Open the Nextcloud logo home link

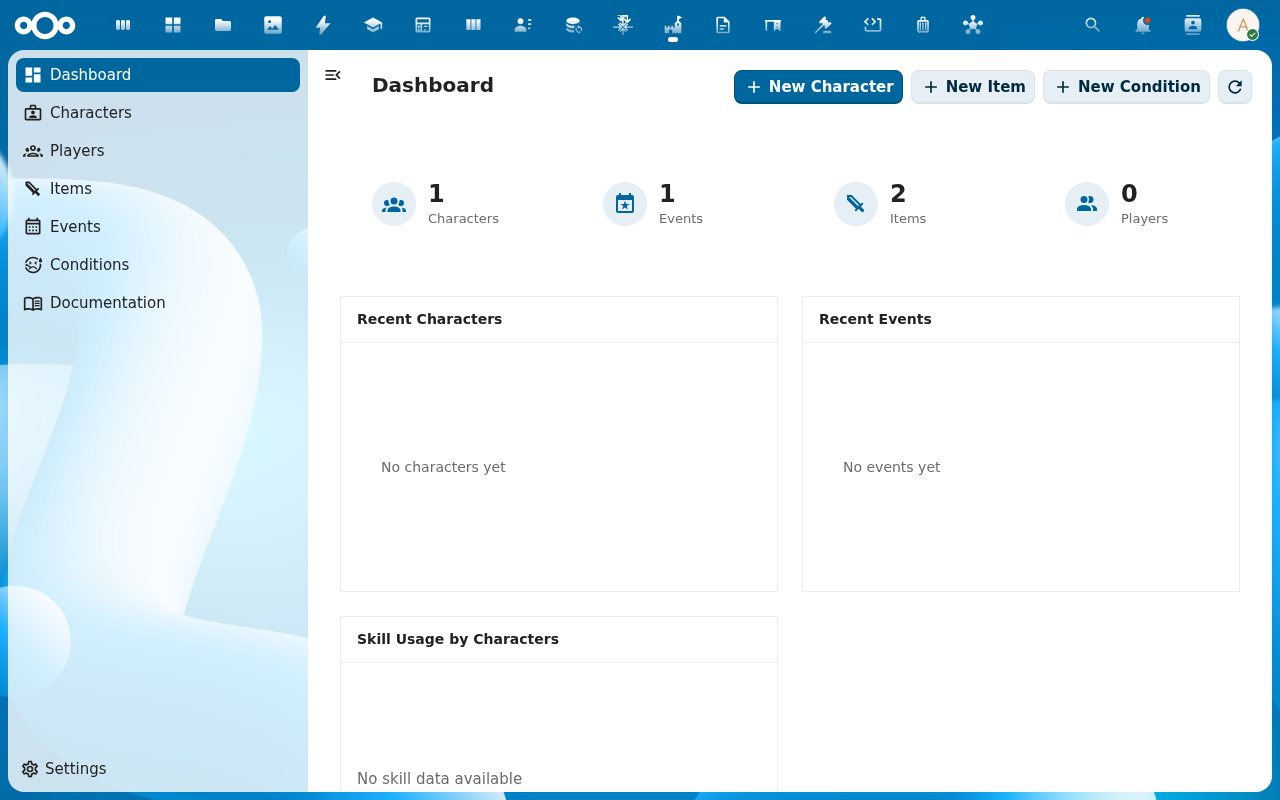pos(45,25)
